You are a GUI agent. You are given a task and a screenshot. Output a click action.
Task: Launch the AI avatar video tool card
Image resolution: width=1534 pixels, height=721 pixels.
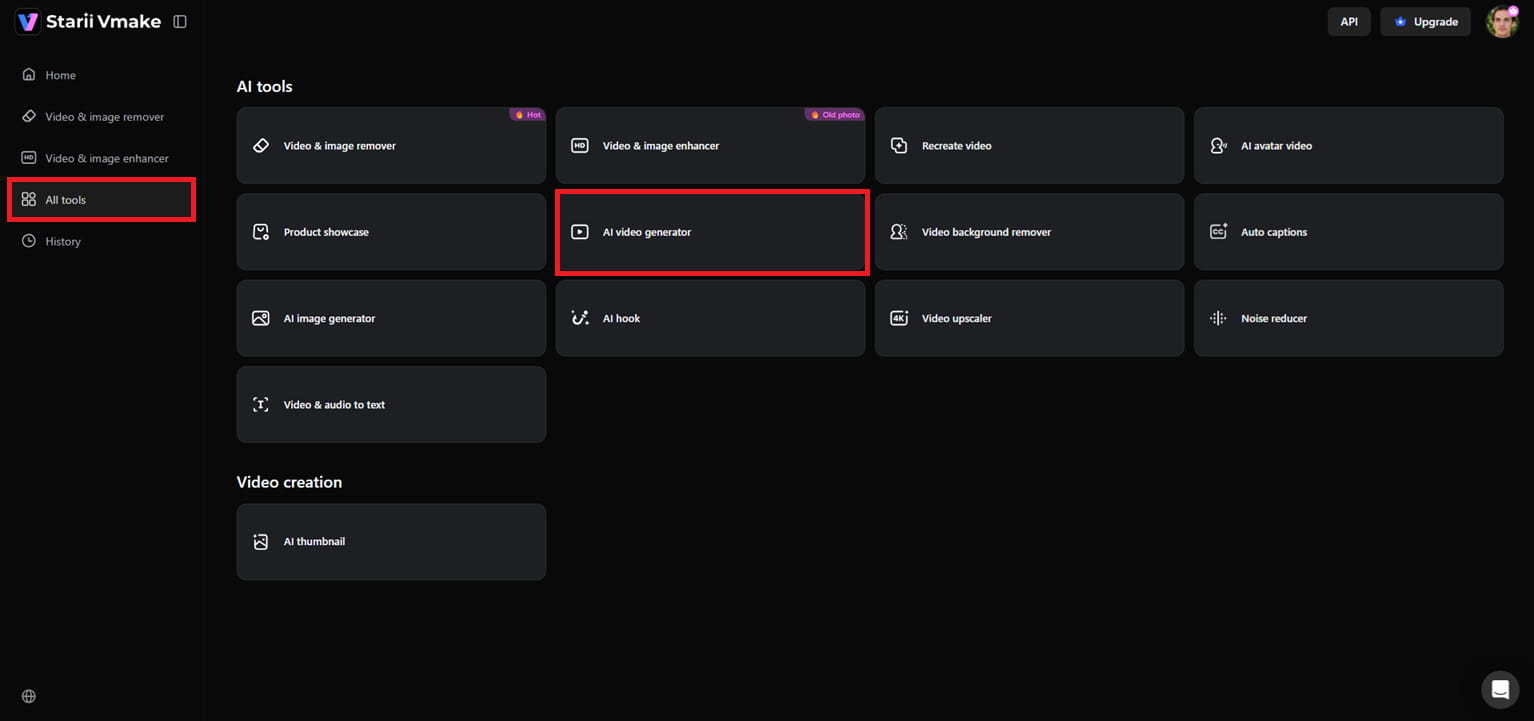tap(1348, 145)
